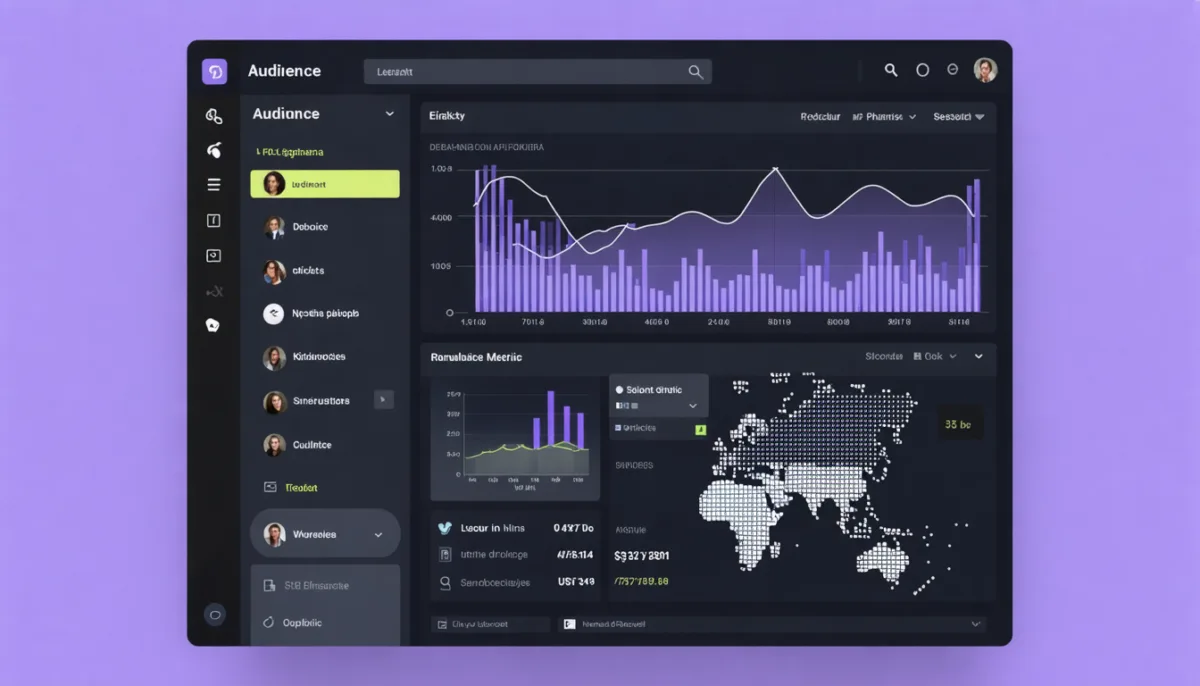Expand the chevron under Solont dirutic
The image size is (1200, 686).
click(x=692, y=407)
